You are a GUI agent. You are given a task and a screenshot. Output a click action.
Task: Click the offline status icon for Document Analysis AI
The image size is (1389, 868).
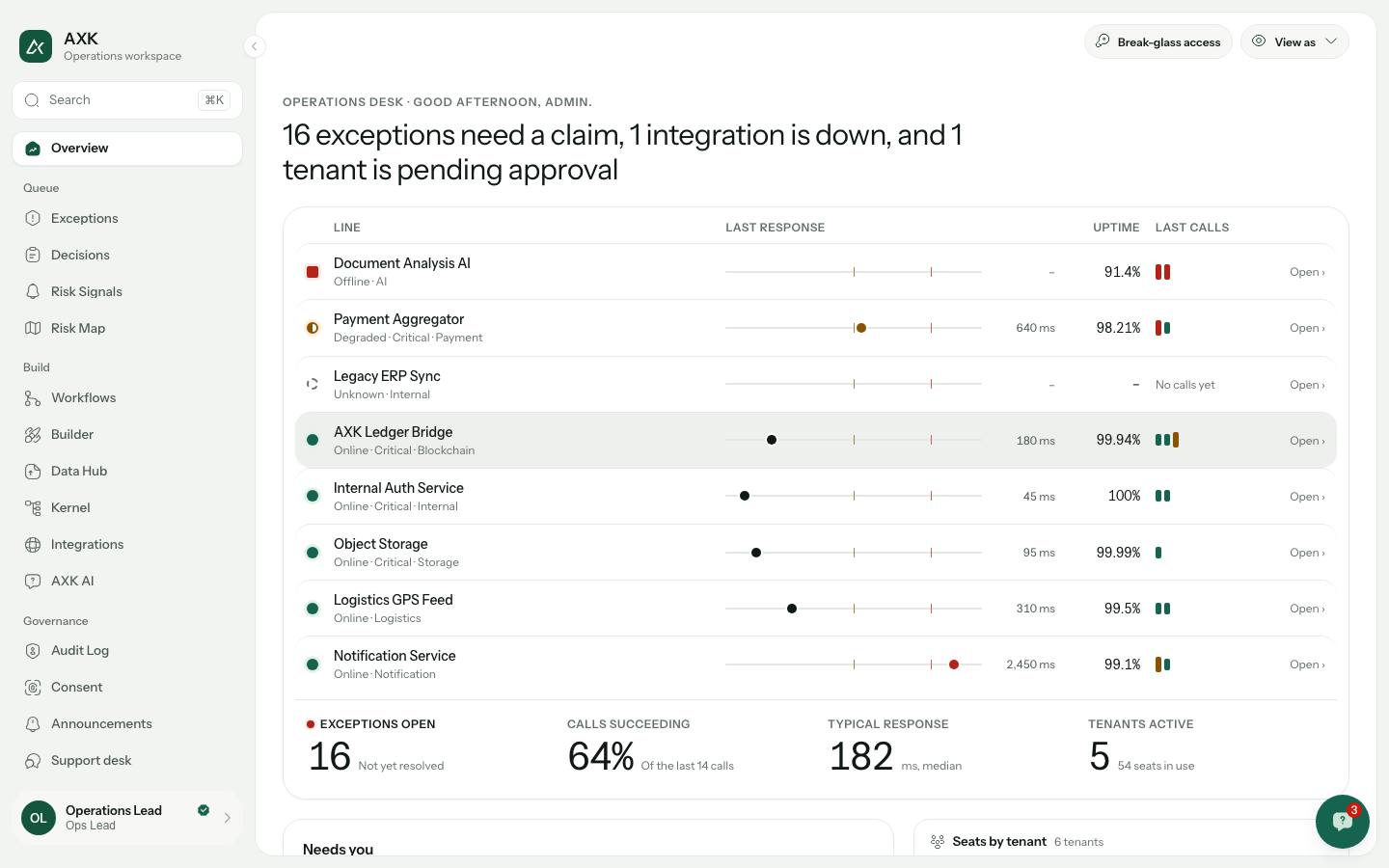pyautogui.click(x=313, y=272)
